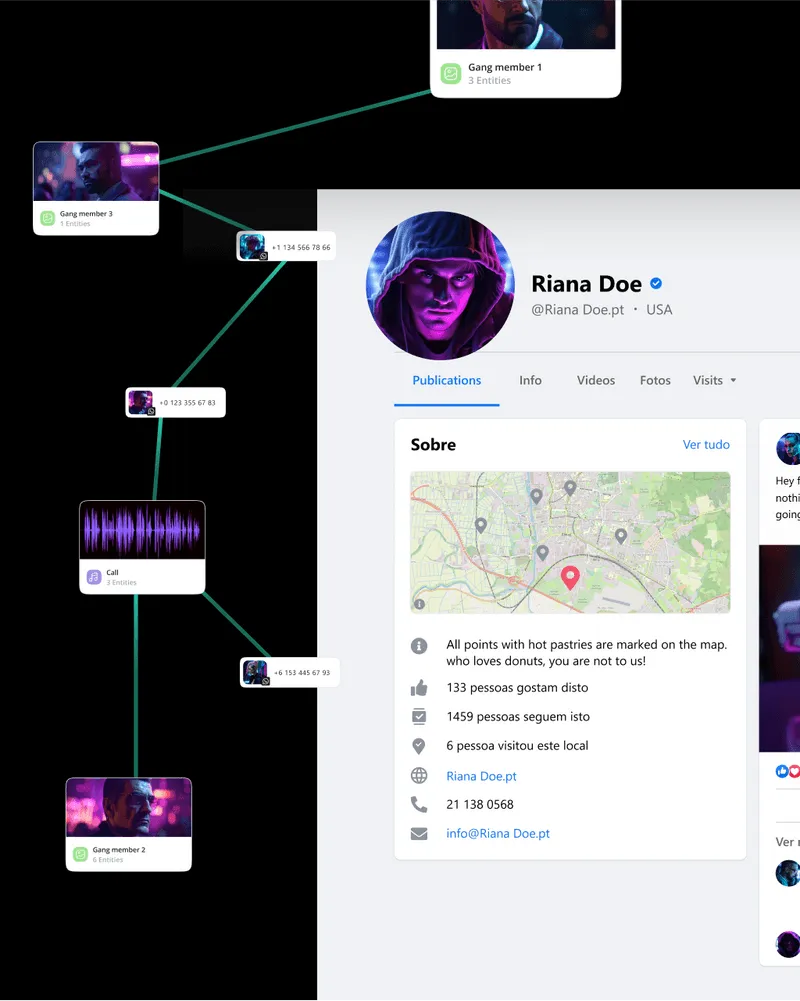Open the Riana Doe.pt website link

tap(481, 776)
